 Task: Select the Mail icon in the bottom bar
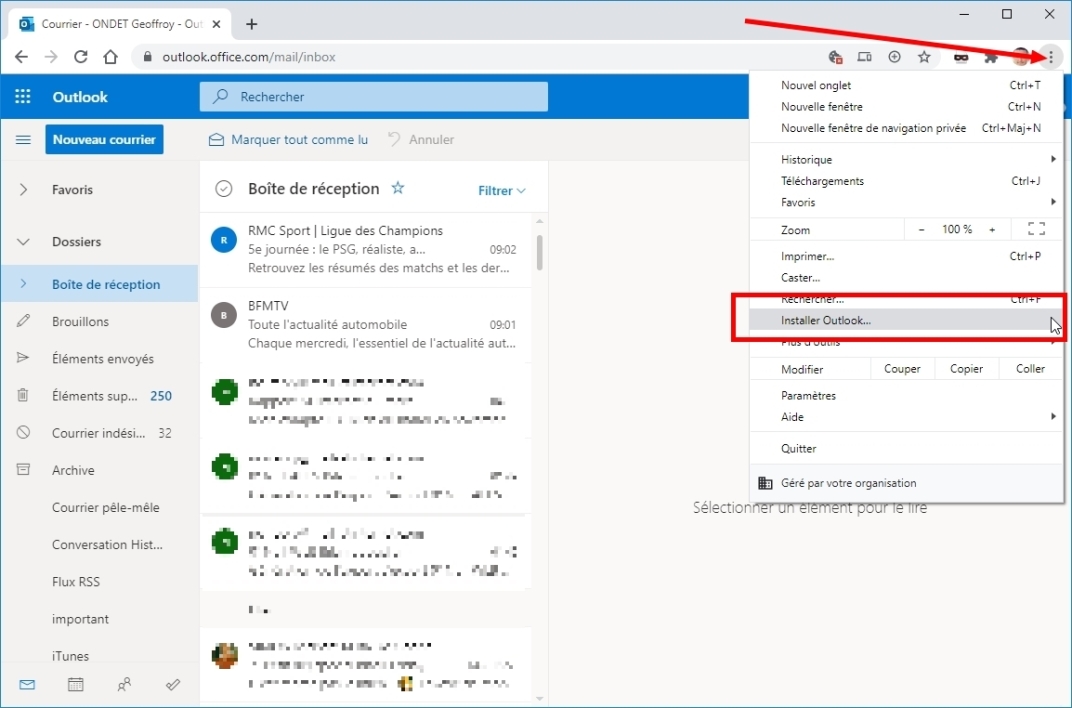pyautogui.click(x=26, y=684)
